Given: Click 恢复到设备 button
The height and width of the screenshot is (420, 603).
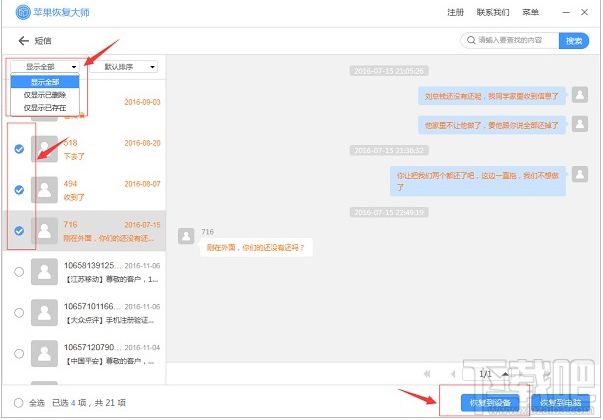Looking at the screenshot, I should click(490, 403).
